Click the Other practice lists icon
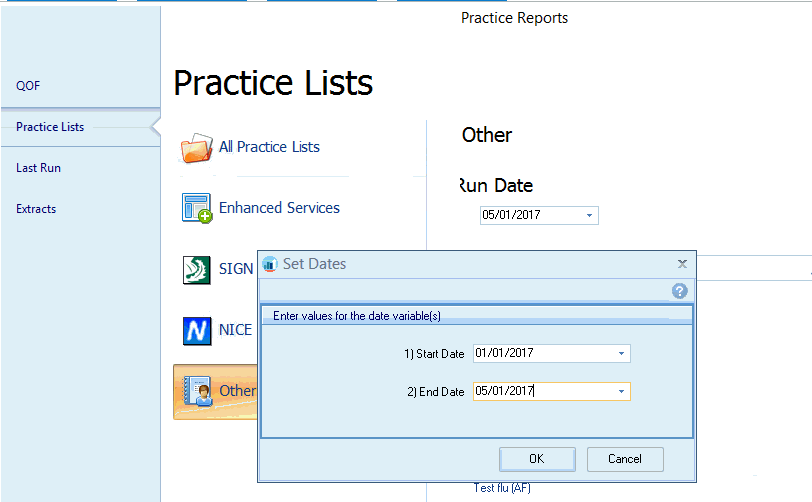 click(197, 391)
